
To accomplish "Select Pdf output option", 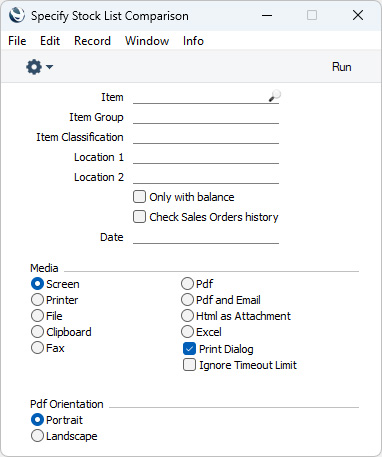I will (x=187, y=284).
